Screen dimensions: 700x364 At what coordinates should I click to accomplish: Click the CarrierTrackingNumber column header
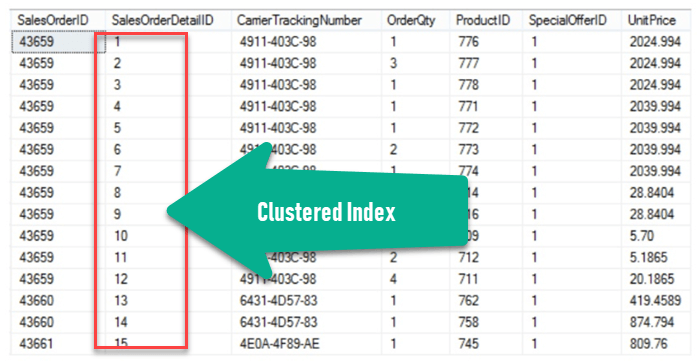pyautogui.click(x=306, y=20)
